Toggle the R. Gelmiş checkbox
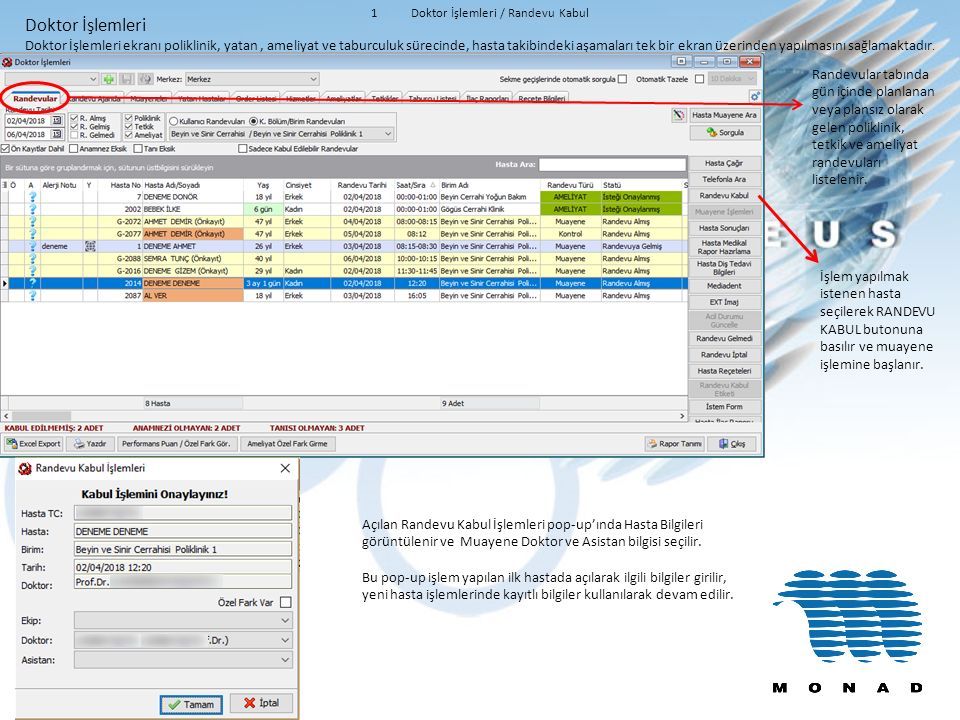Image resolution: width=960 pixels, height=720 pixels. [74, 127]
